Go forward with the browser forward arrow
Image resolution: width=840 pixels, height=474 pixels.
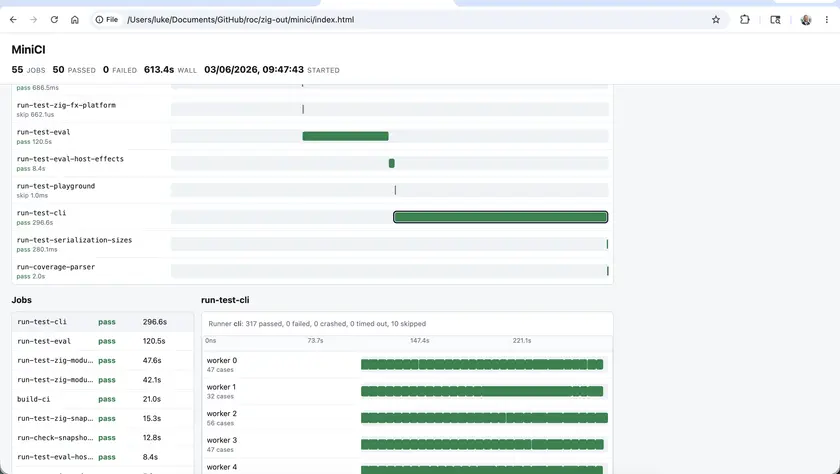34,20
